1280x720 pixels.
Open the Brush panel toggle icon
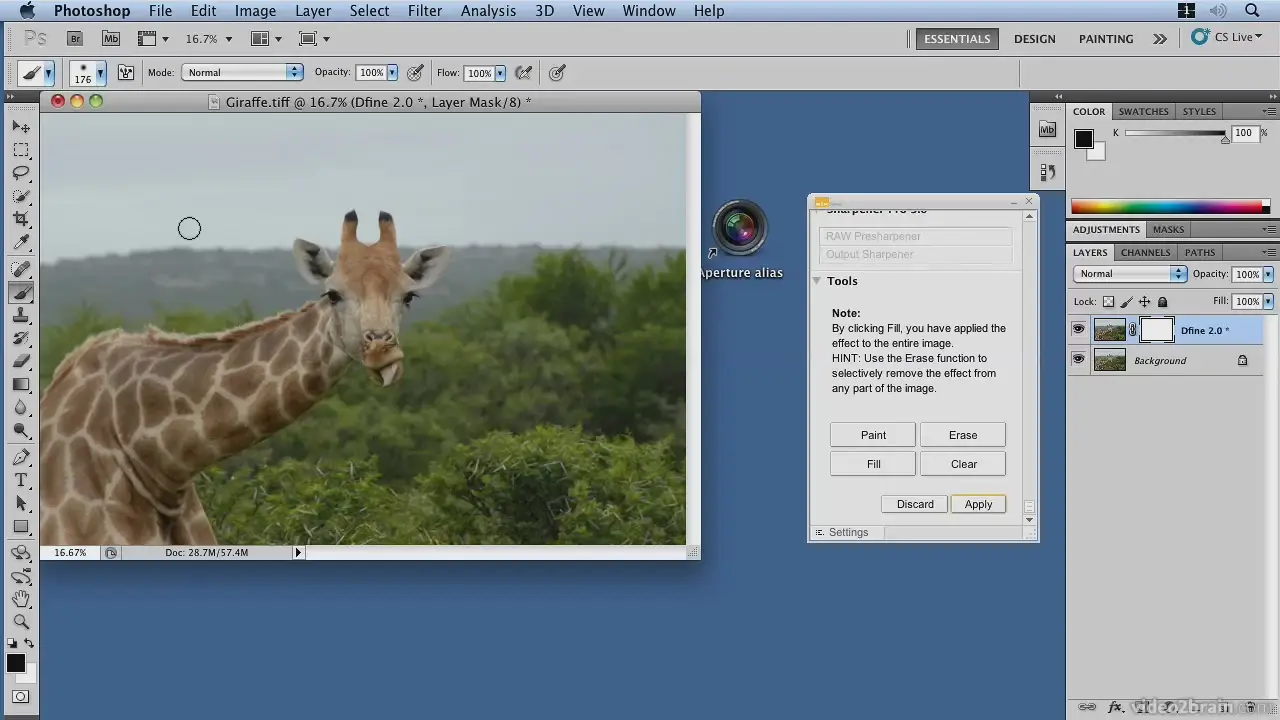(126, 72)
